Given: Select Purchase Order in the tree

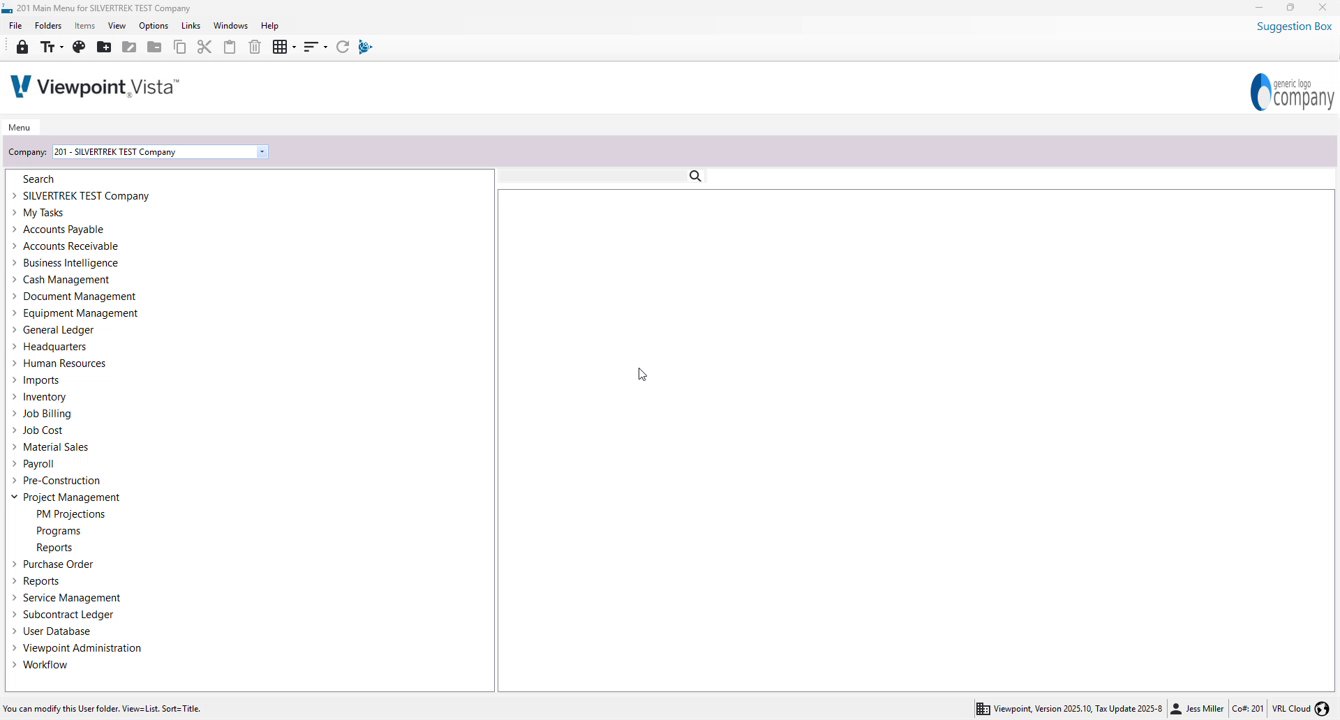Looking at the screenshot, I should click(58, 564).
